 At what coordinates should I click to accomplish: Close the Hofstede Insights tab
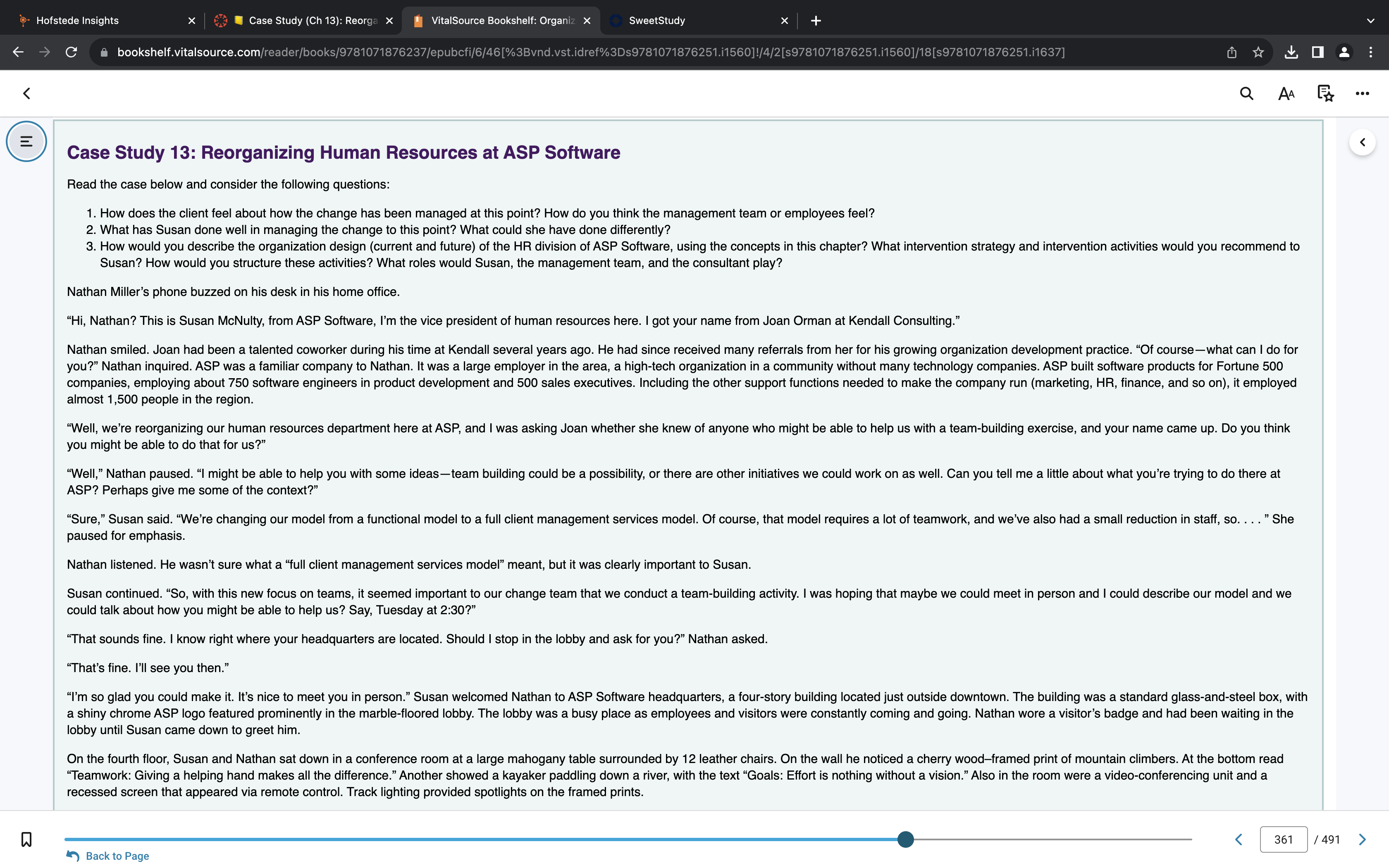pos(192,21)
